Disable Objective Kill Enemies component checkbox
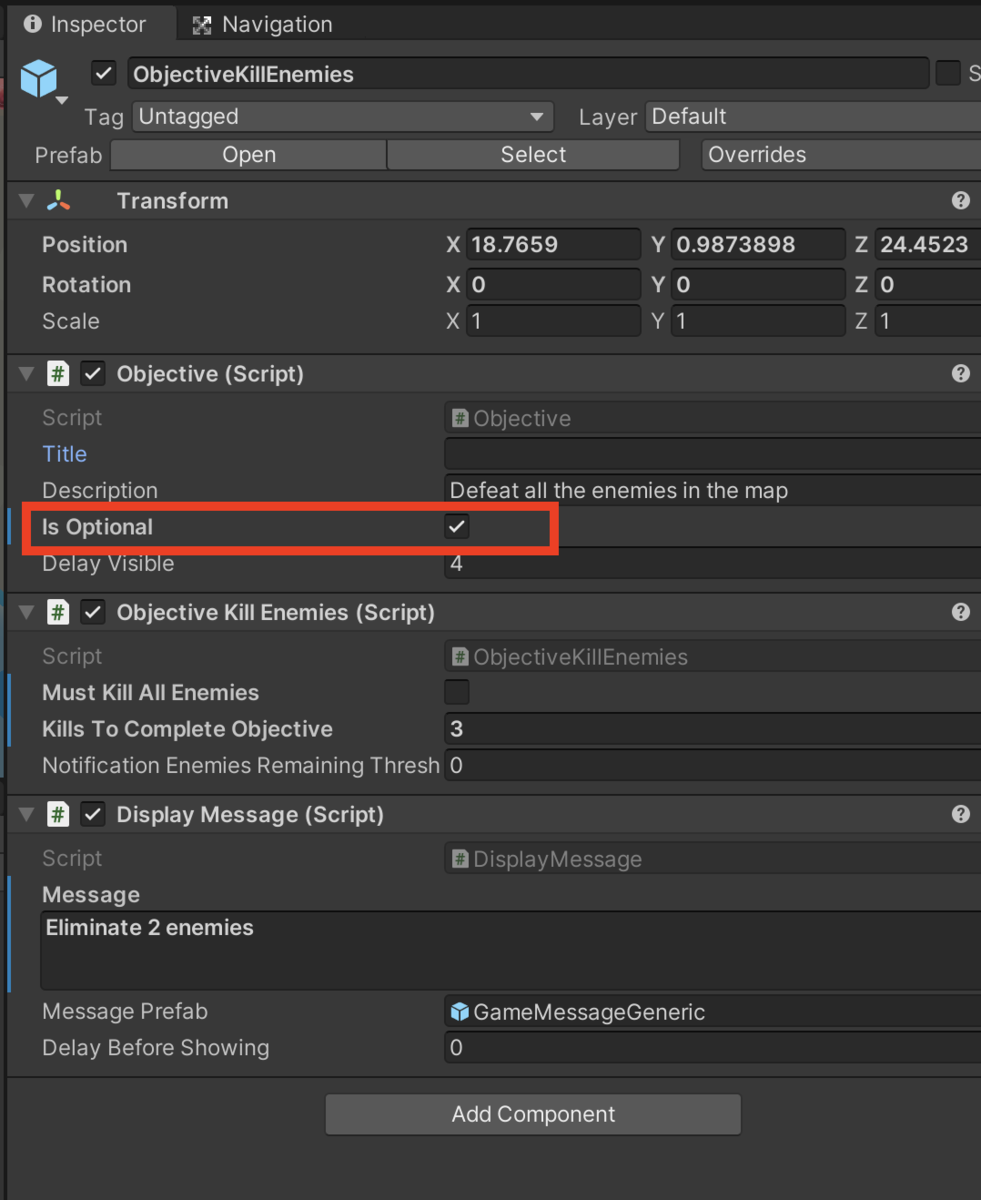The width and height of the screenshot is (981, 1200). pyautogui.click(x=93, y=612)
